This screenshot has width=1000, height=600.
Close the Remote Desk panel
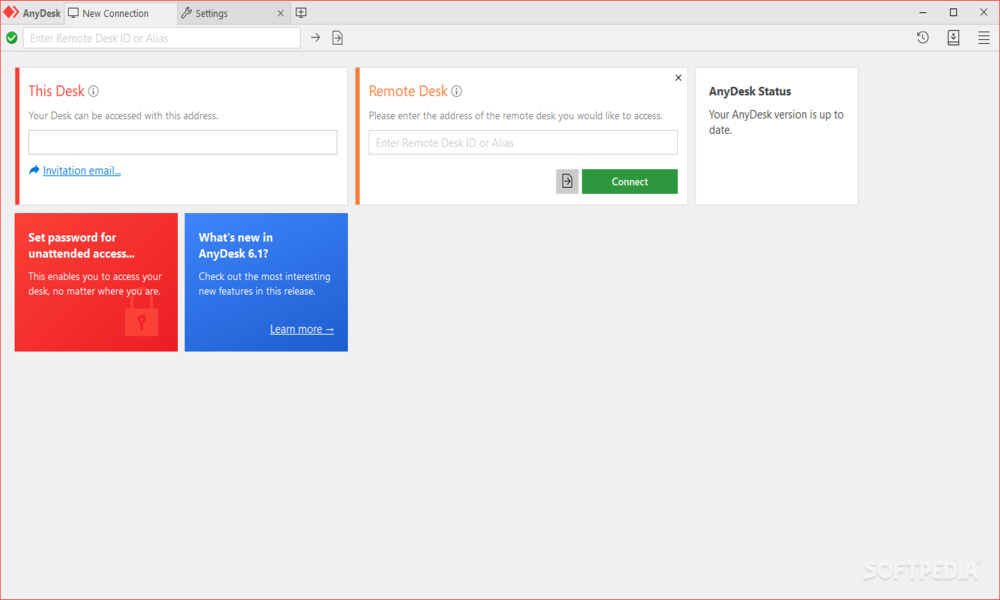pyautogui.click(x=678, y=78)
